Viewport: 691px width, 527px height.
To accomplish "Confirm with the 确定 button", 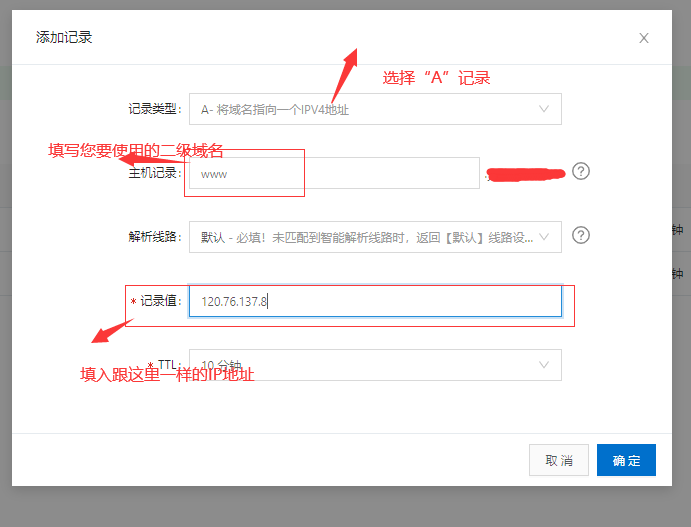I will point(626,460).
